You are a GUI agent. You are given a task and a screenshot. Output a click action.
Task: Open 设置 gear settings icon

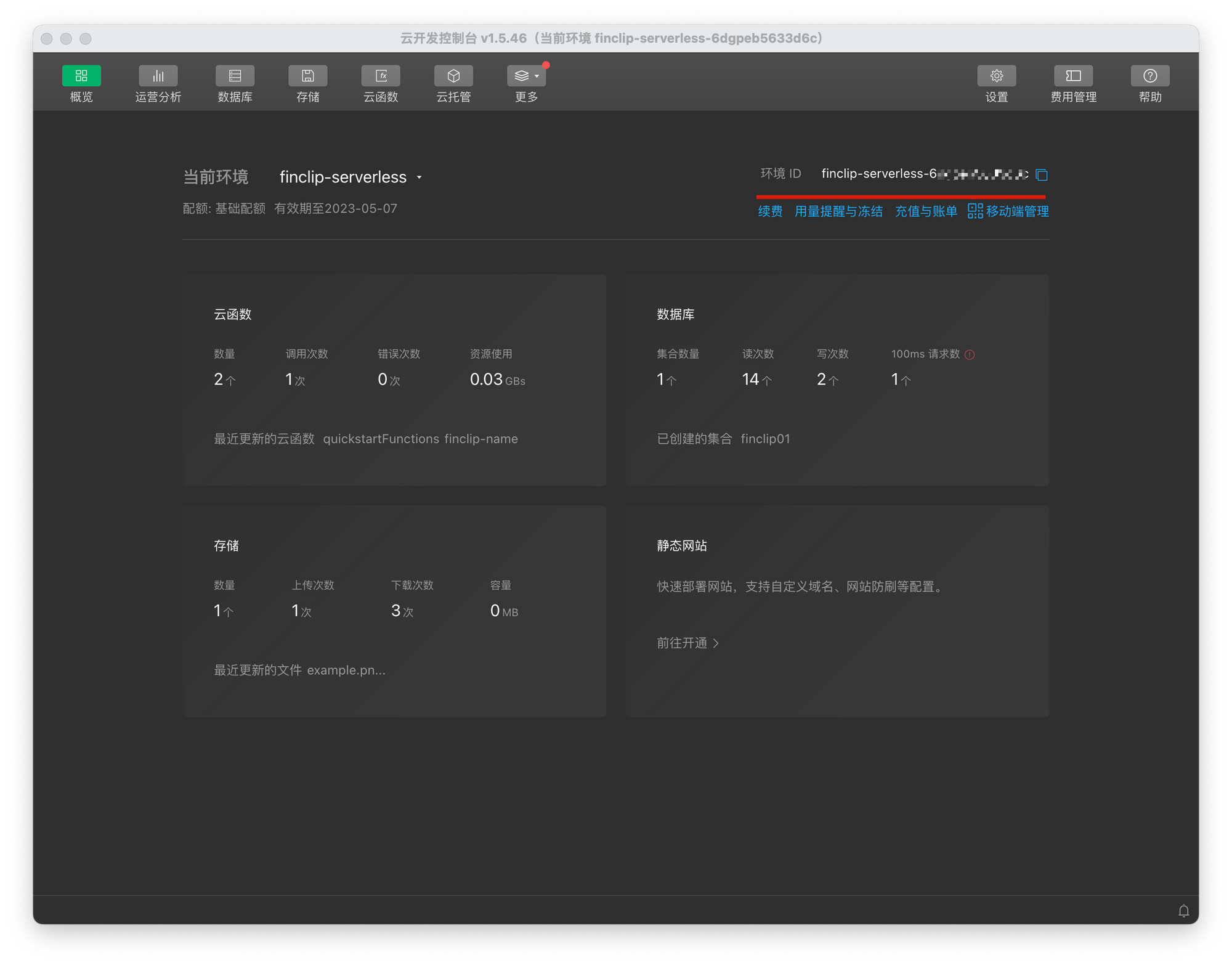tap(996, 76)
